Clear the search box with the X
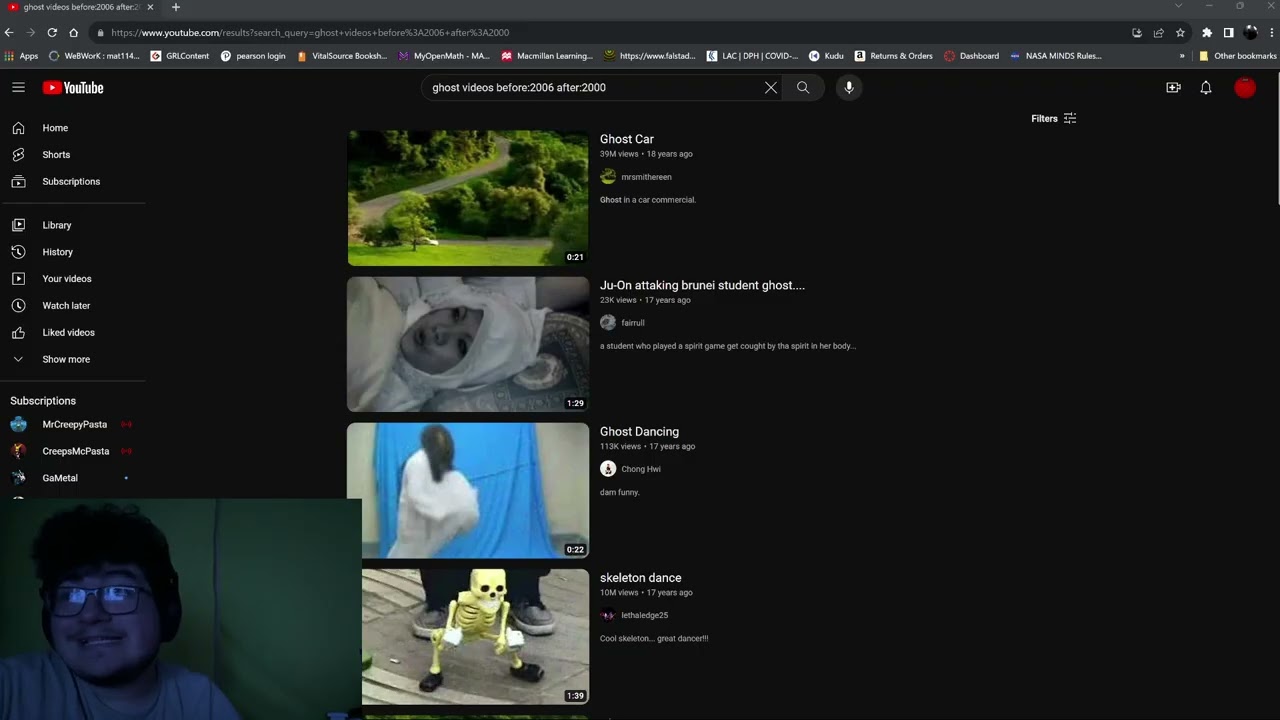Viewport: 1280px width, 720px height. 771,88
